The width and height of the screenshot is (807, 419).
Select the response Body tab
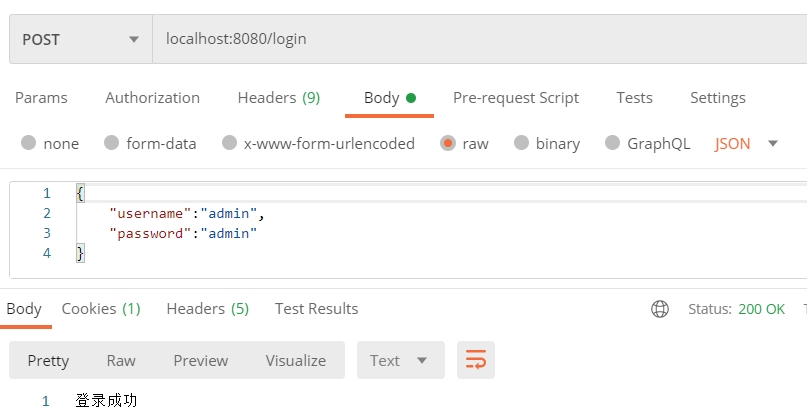[24, 309]
